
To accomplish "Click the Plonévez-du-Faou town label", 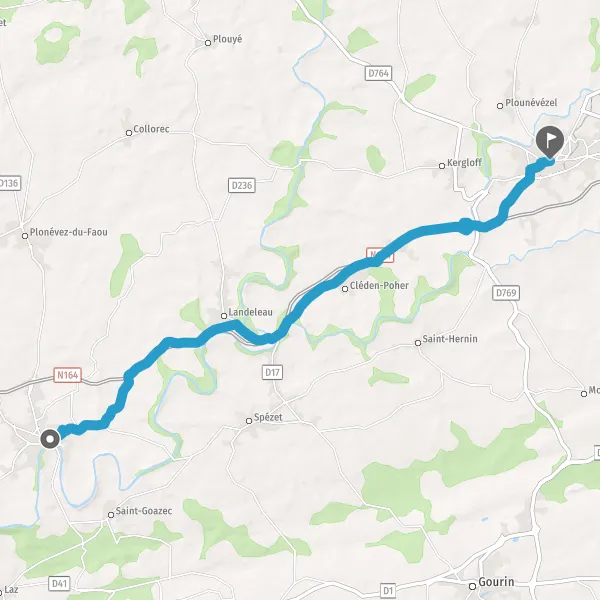I will pyautogui.click(x=68, y=232).
